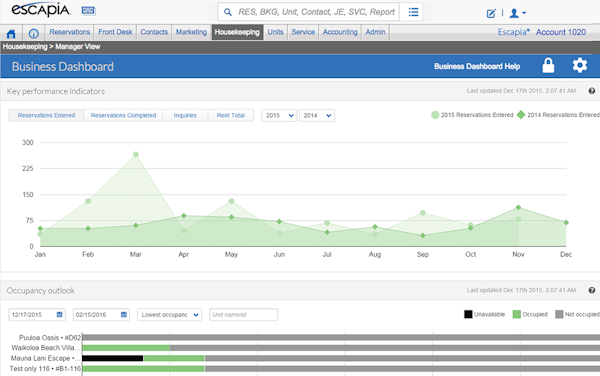
Task: Expand the 2015 year dropdown
Action: [279, 116]
